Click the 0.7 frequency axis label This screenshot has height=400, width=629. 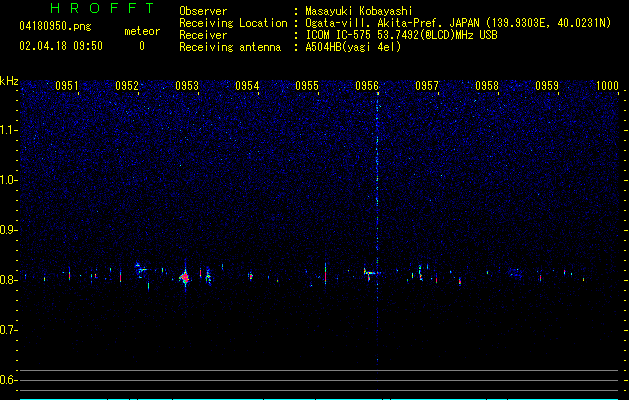pos(8,330)
